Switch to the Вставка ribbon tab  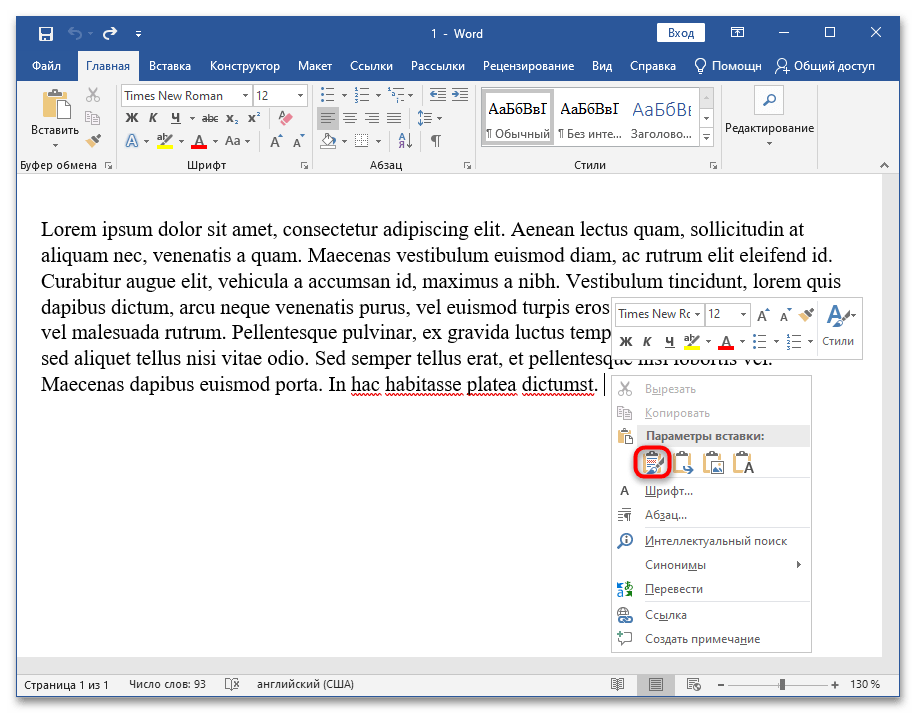pos(170,66)
